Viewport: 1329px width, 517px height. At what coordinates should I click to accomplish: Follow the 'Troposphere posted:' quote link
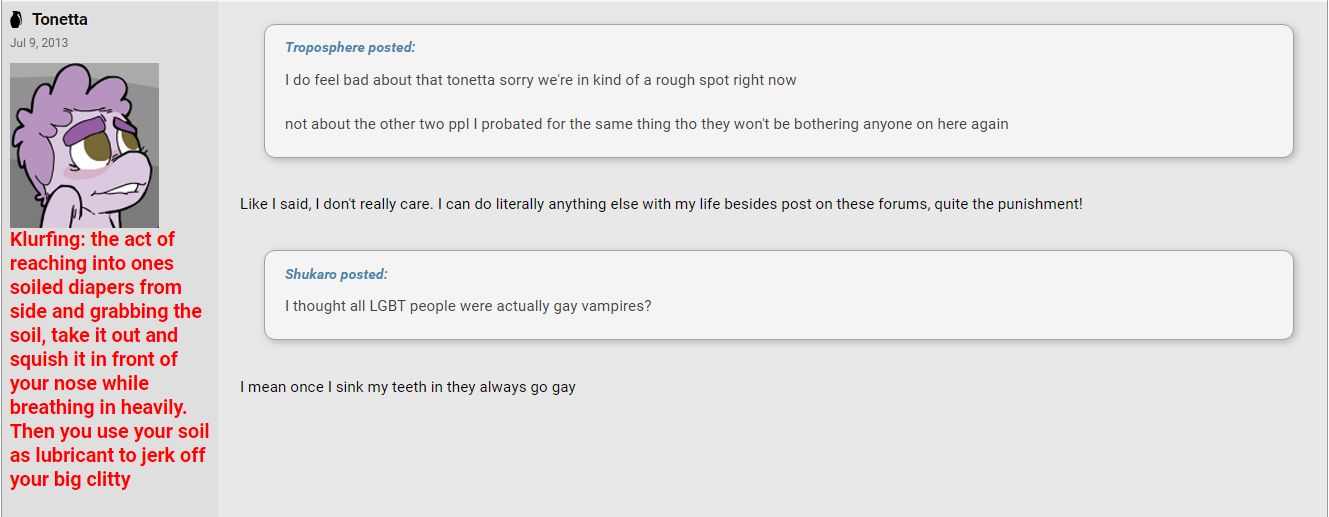point(350,47)
